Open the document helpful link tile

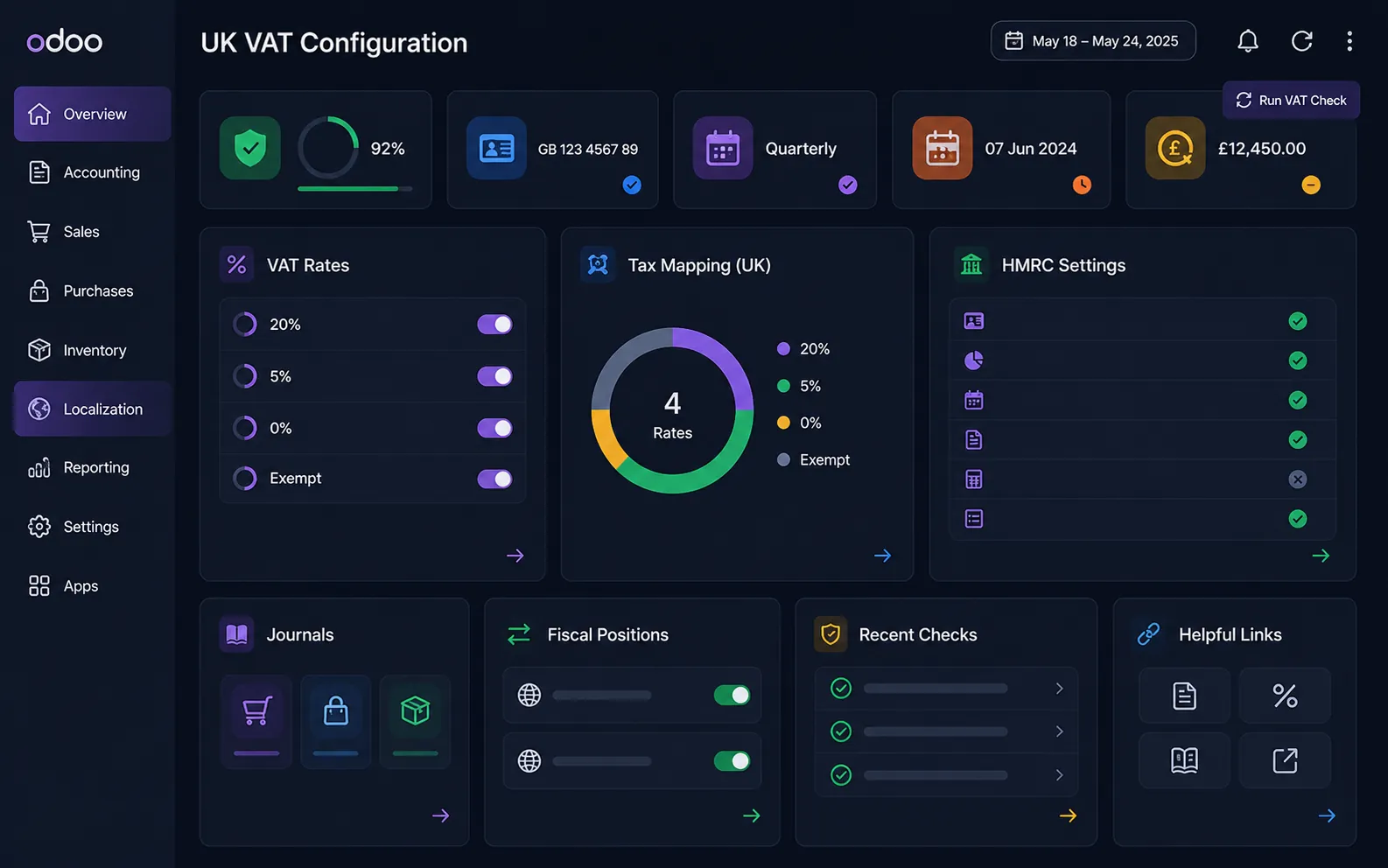pos(1184,696)
